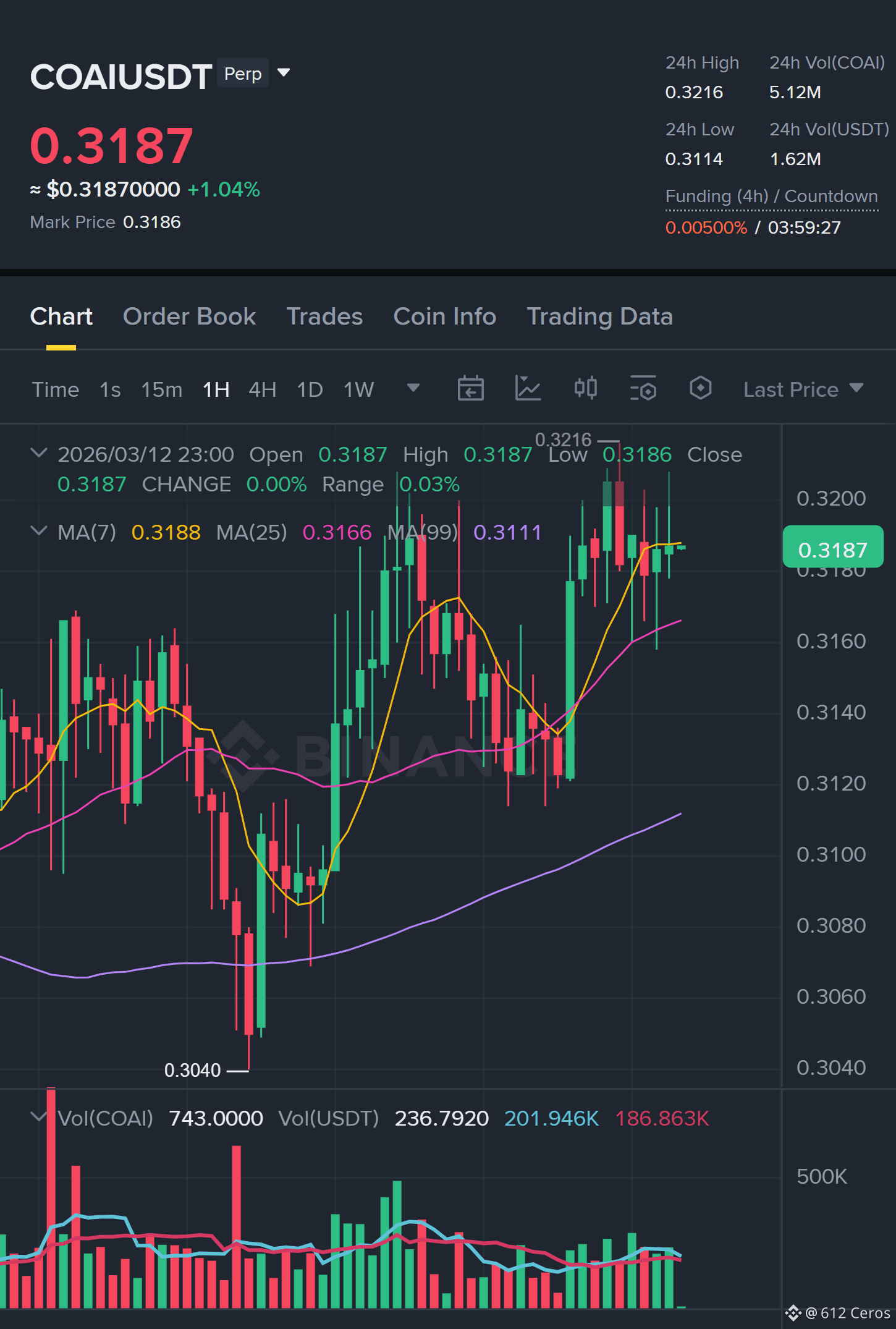The width and height of the screenshot is (896, 1329).
Task: Click Funding (4h) / Countdown label
Action: coord(771,196)
